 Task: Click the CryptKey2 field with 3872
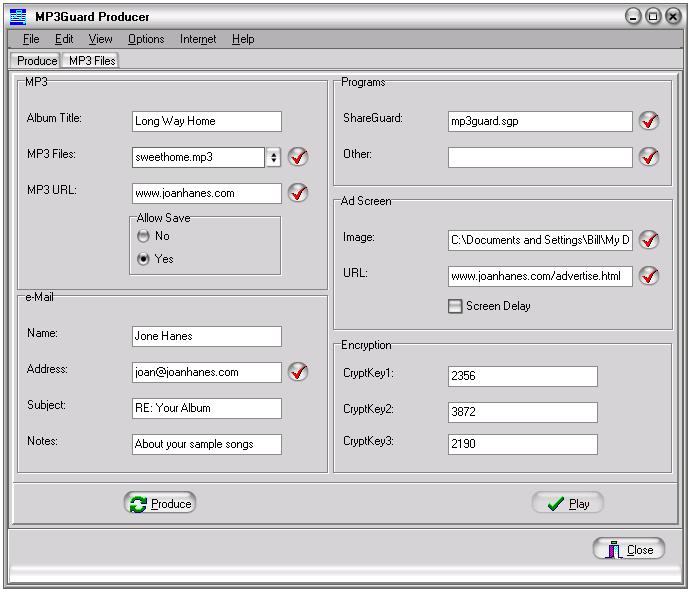523,412
